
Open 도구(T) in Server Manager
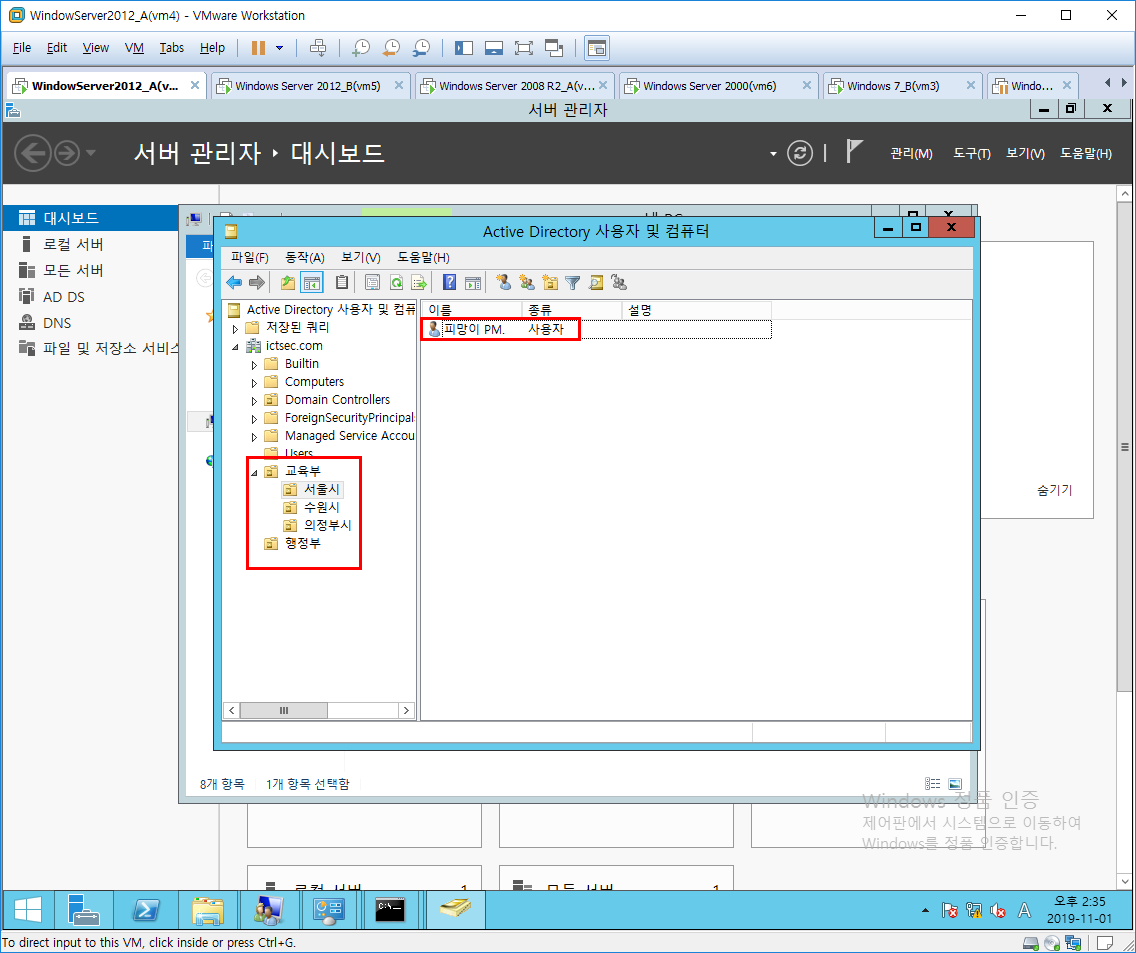tap(972, 154)
